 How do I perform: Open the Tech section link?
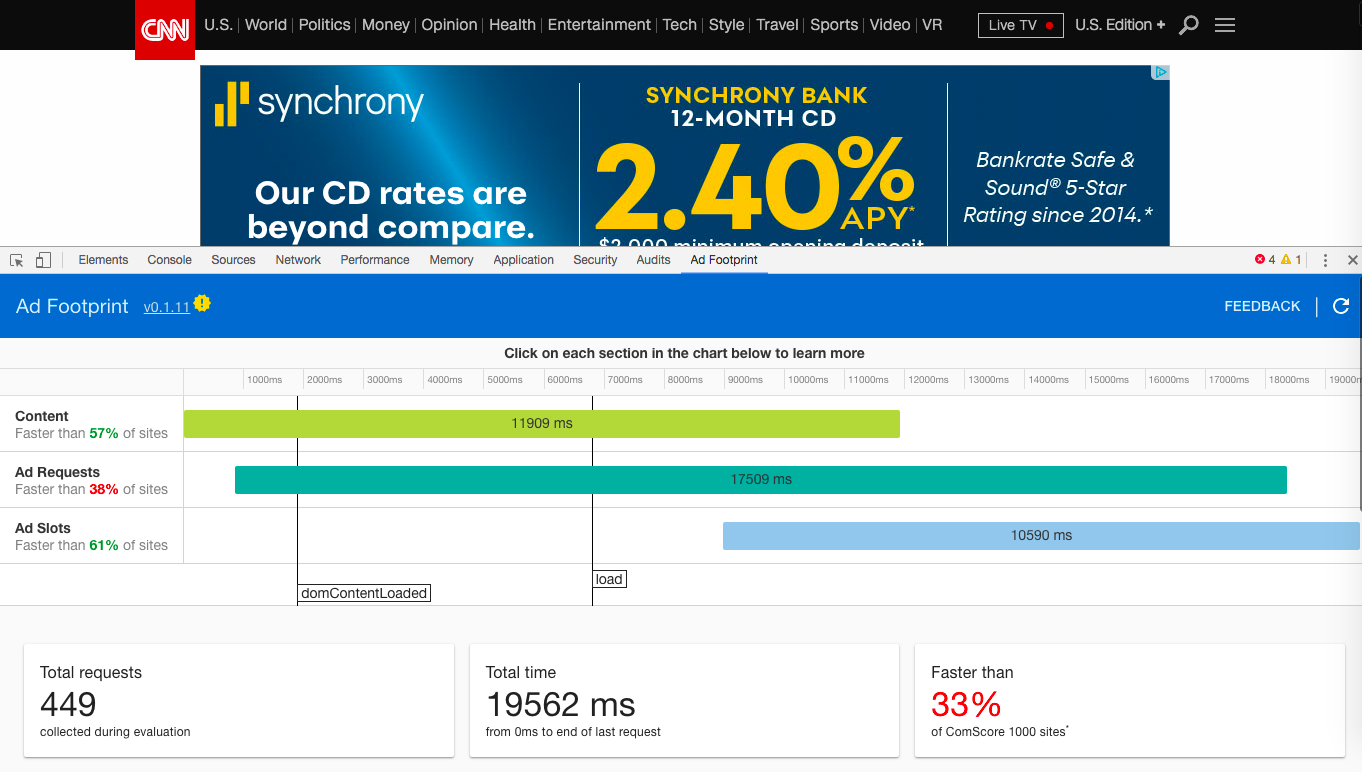680,25
